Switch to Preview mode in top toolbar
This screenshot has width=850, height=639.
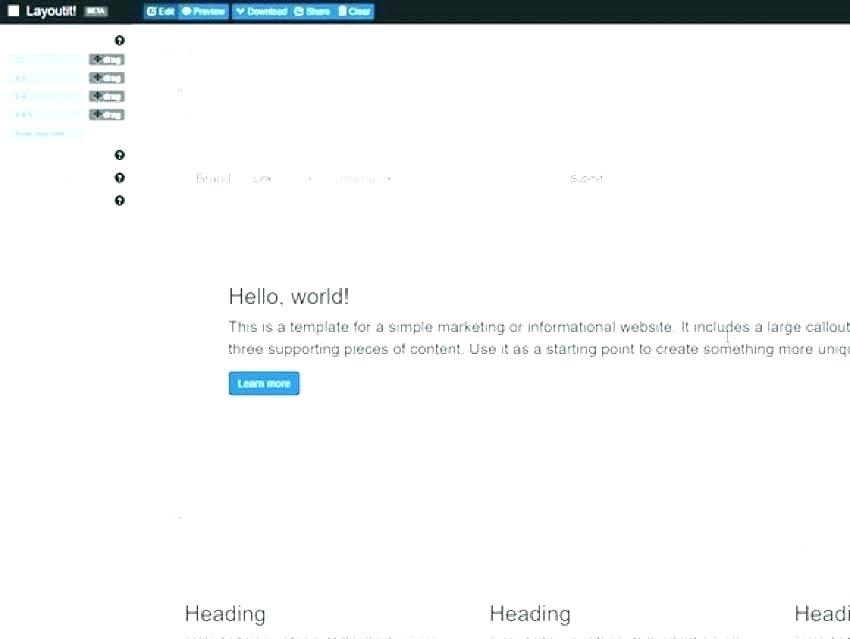(x=203, y=11)
